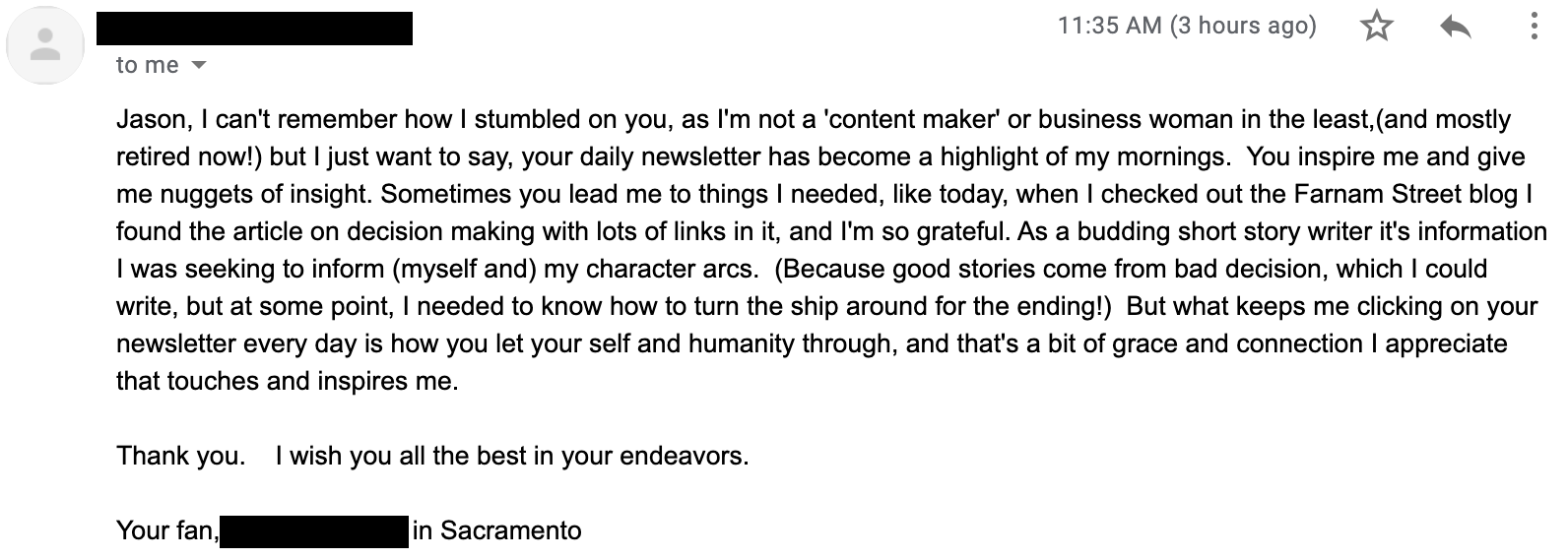Click the "to me" recipient label
The height and width of the screenshot is (559, 1568).
pos(148,65)
